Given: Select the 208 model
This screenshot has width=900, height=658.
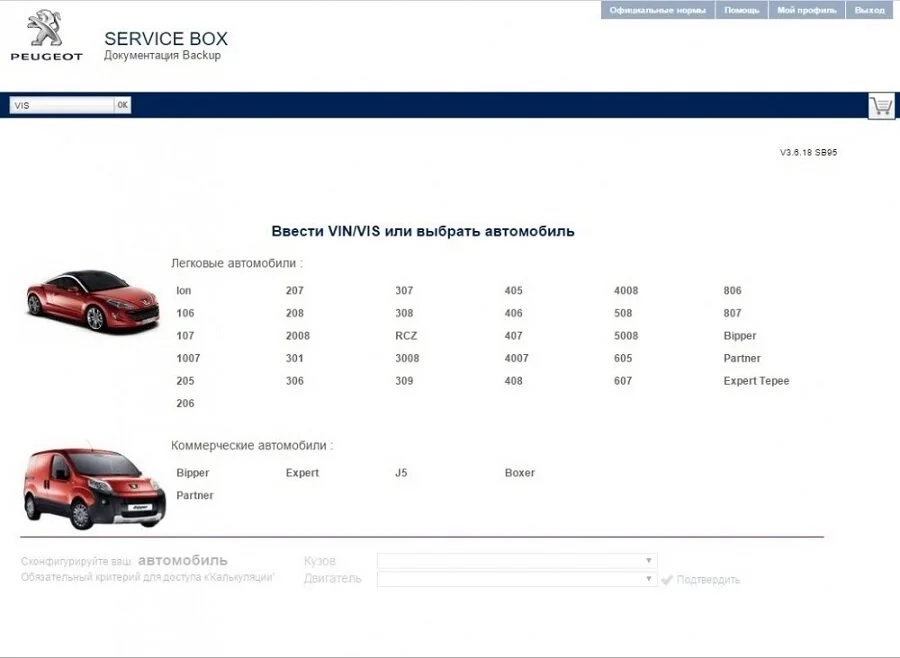Looking at the screenshot, I should pyautogui.click(x=295, y=313).
